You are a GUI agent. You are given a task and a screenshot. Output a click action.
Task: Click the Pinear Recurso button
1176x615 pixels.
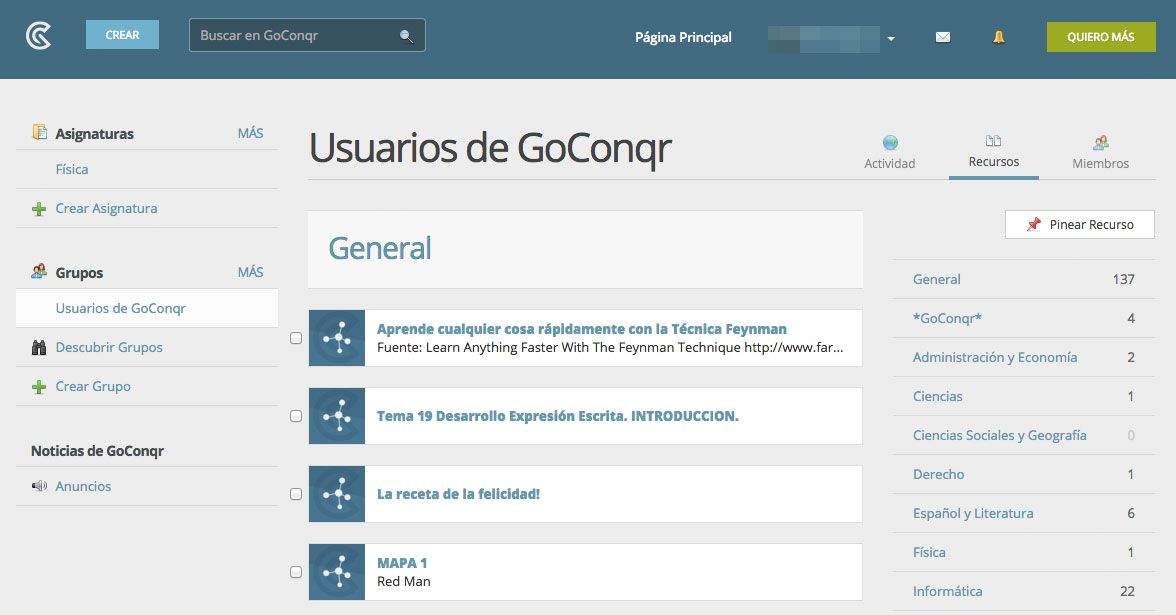tap(1079, 224)
